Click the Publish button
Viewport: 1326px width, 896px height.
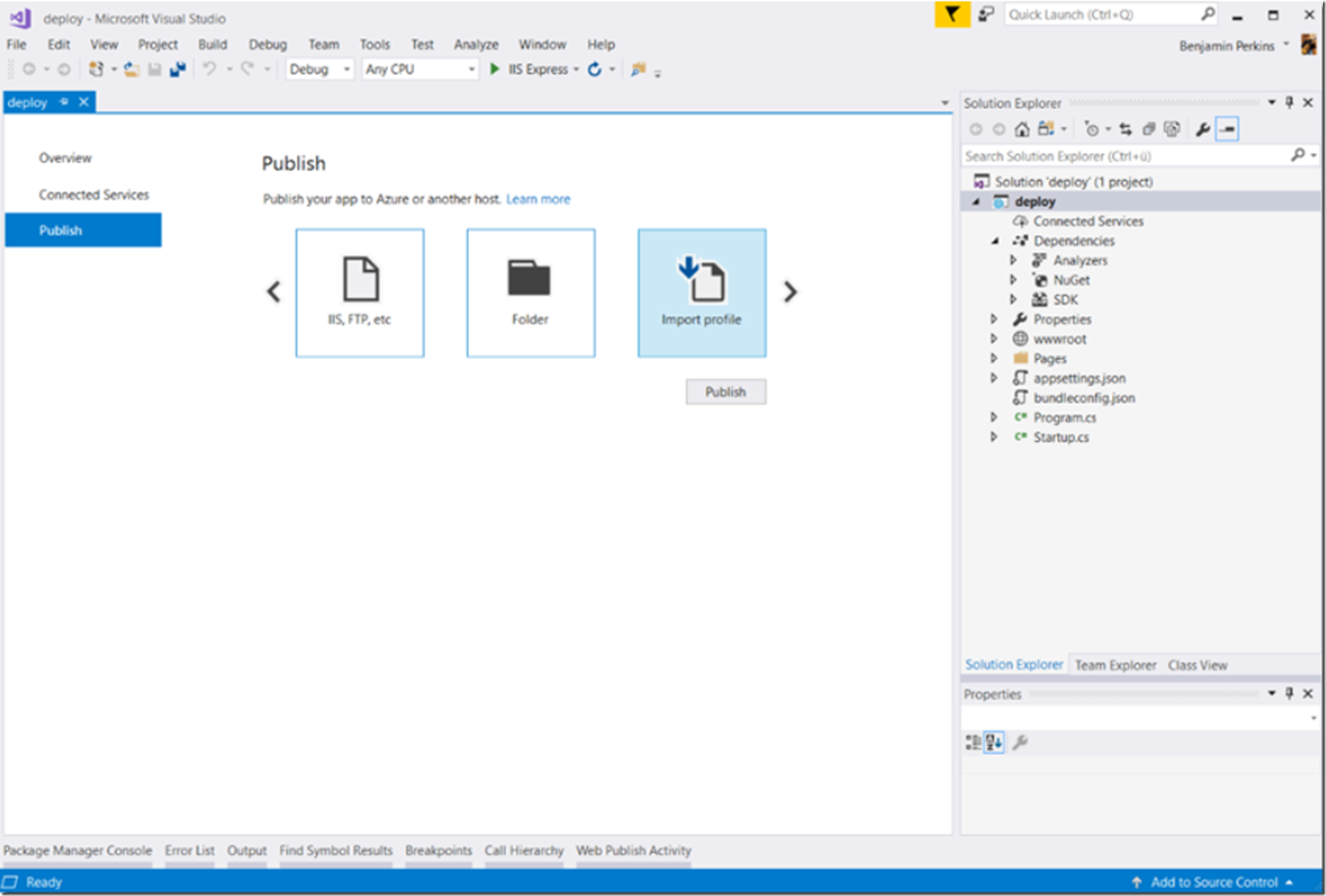(x=726, y=392)
